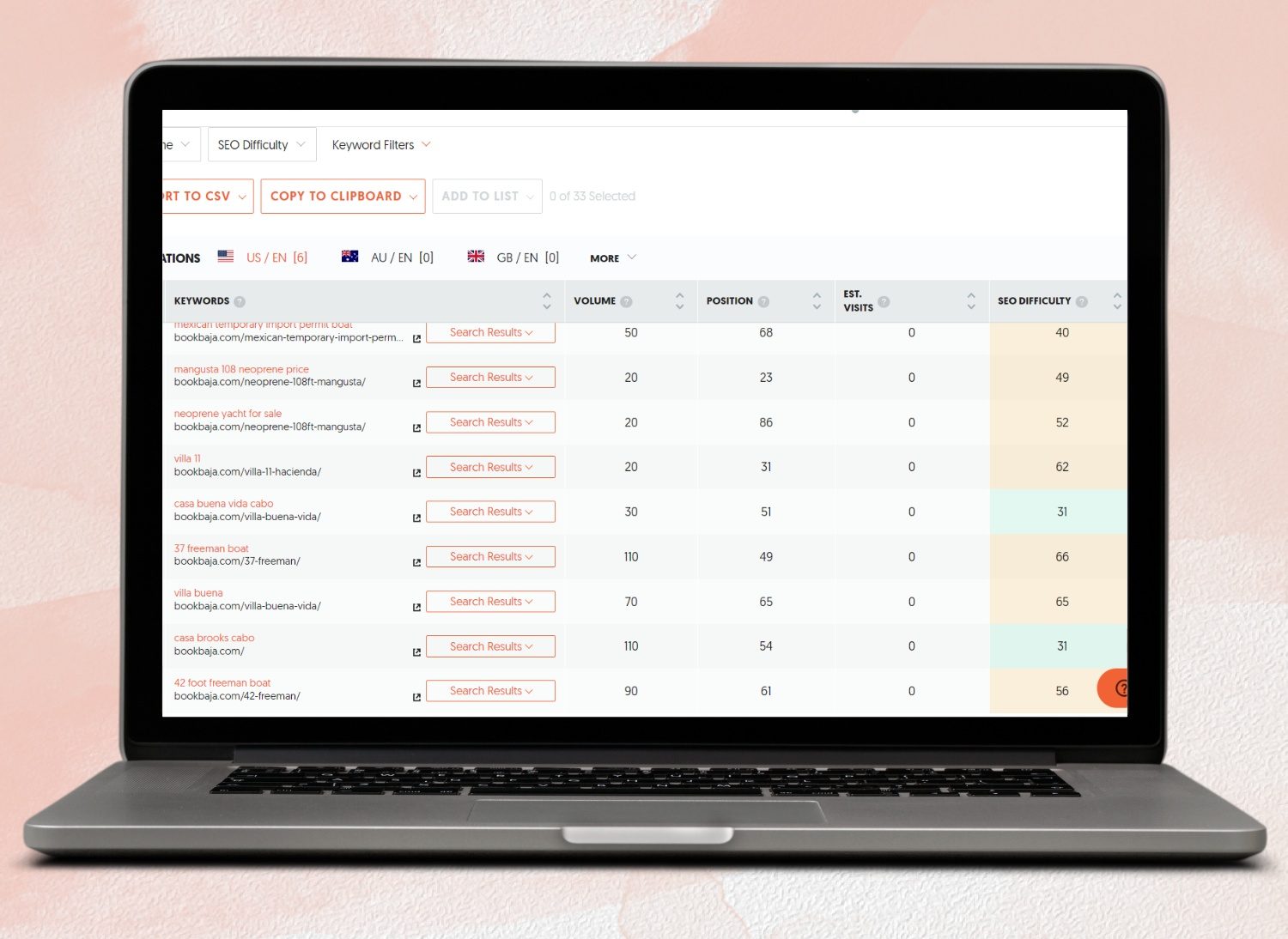This screenshot has width=1288, height=939.
Task: Open the MORE locations dropdown
Action: [x=611, y=257]
